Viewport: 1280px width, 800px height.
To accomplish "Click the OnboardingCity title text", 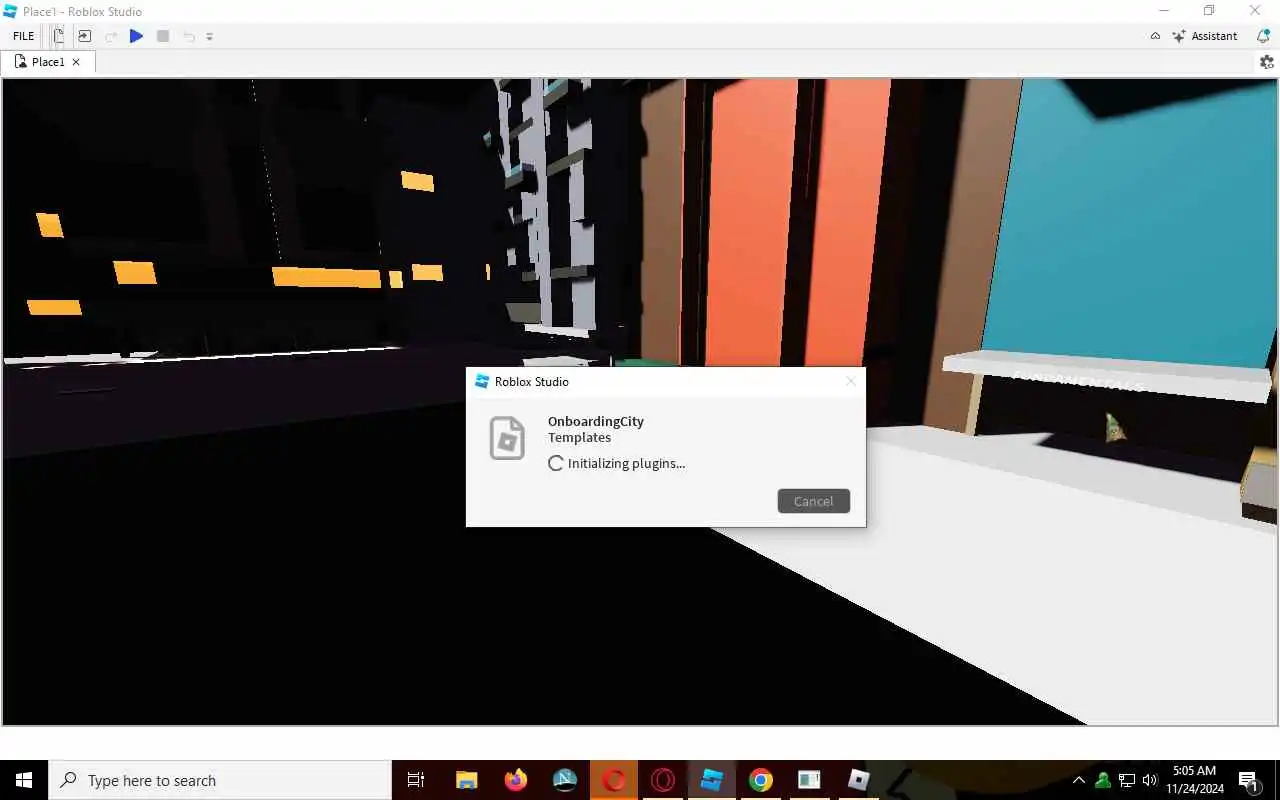I will pyautogui.click(x=596, y=421).
